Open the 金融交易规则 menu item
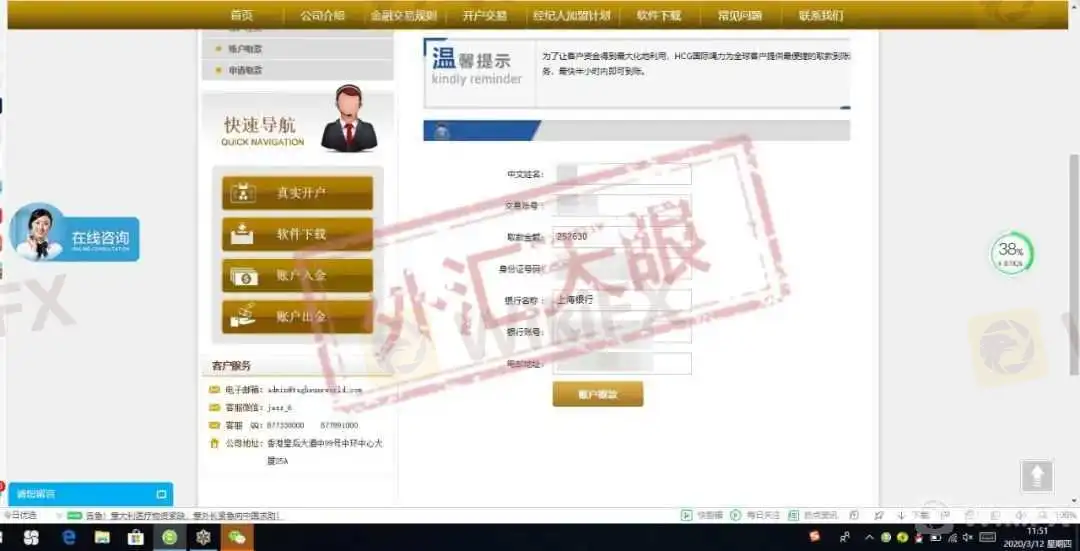 [x=403, y=15]
